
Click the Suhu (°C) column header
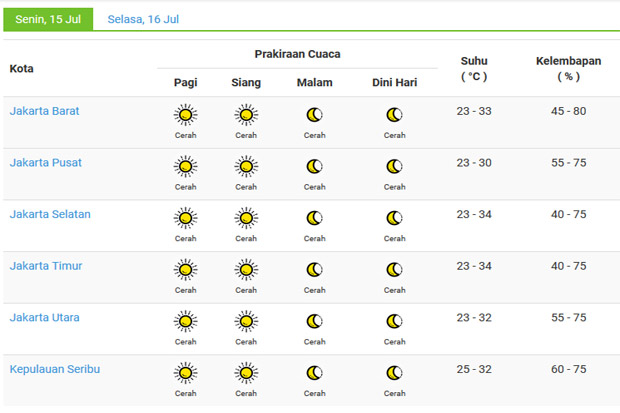(474, 68)
